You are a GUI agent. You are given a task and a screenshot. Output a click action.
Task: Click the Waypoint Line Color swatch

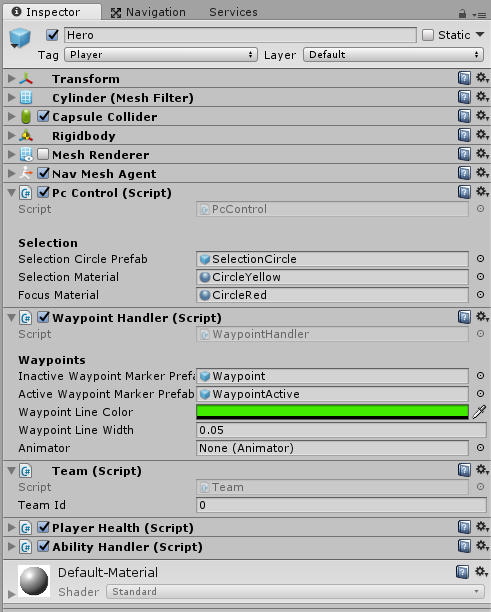click(x=332, y=412)
